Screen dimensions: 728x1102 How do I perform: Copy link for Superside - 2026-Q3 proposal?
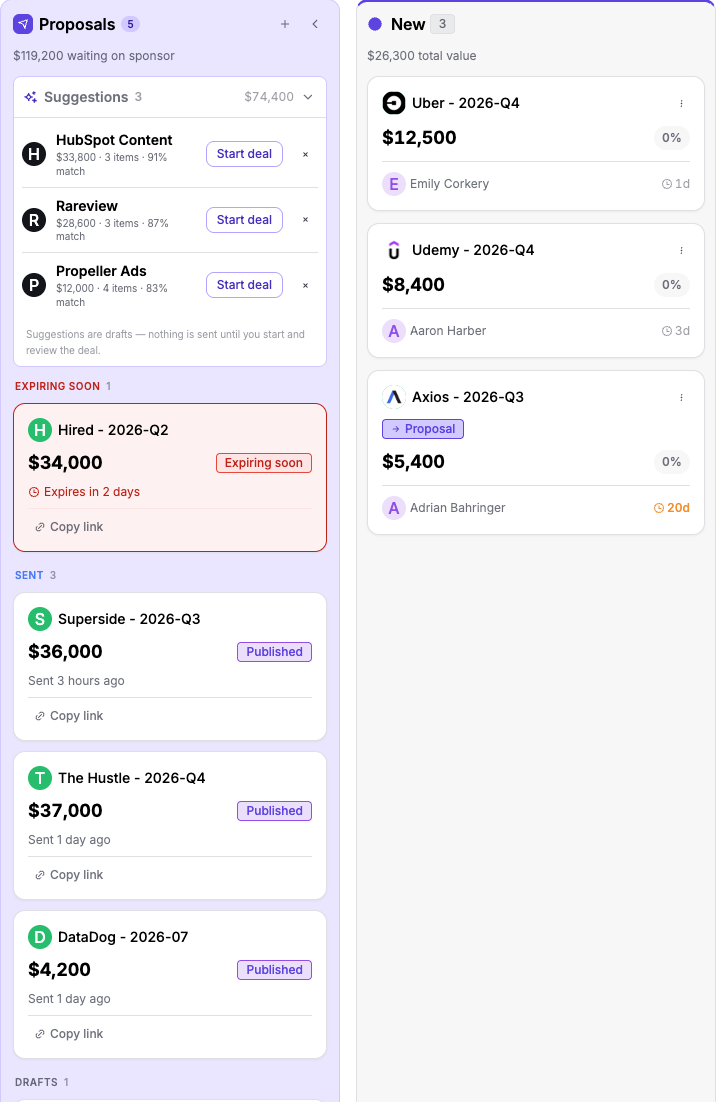[x=69, y=715]
